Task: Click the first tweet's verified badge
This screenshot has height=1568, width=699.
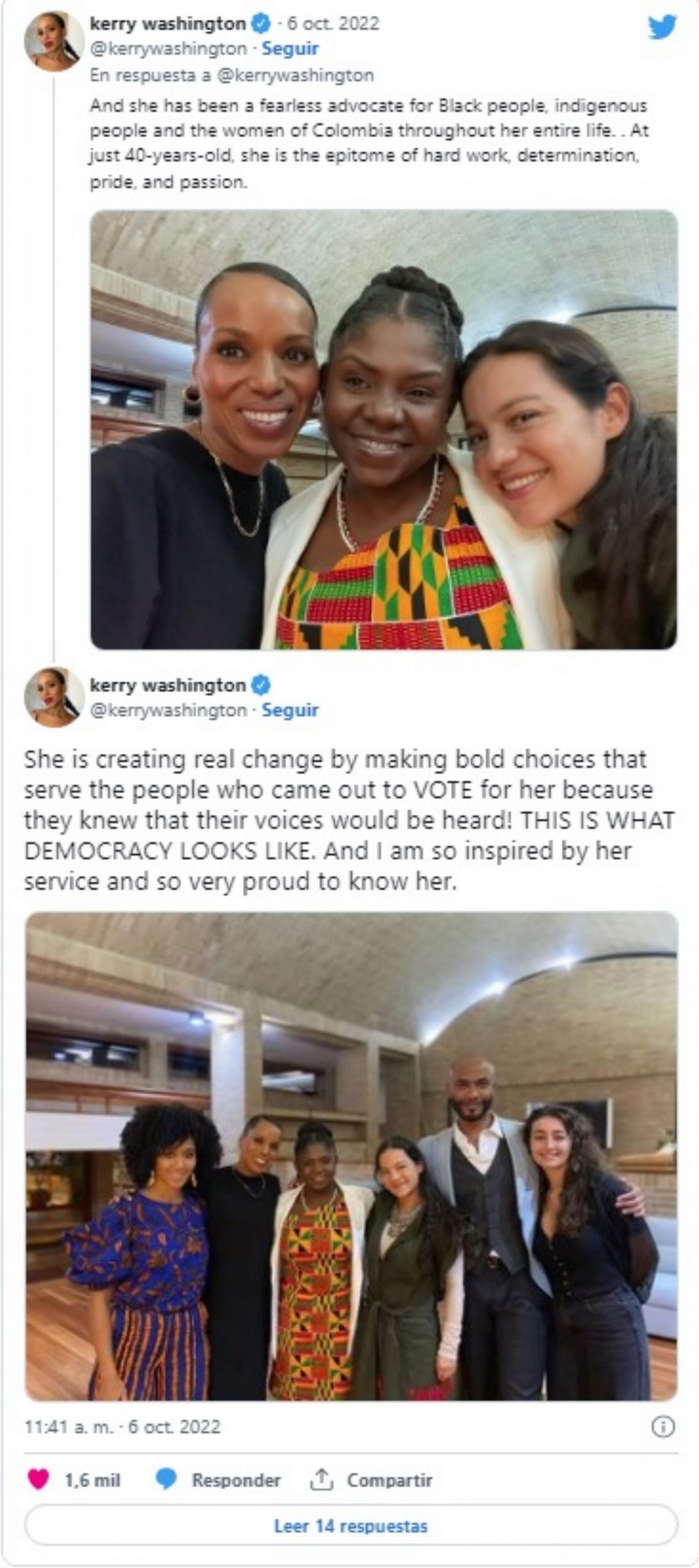Action: tap(261, 24)
